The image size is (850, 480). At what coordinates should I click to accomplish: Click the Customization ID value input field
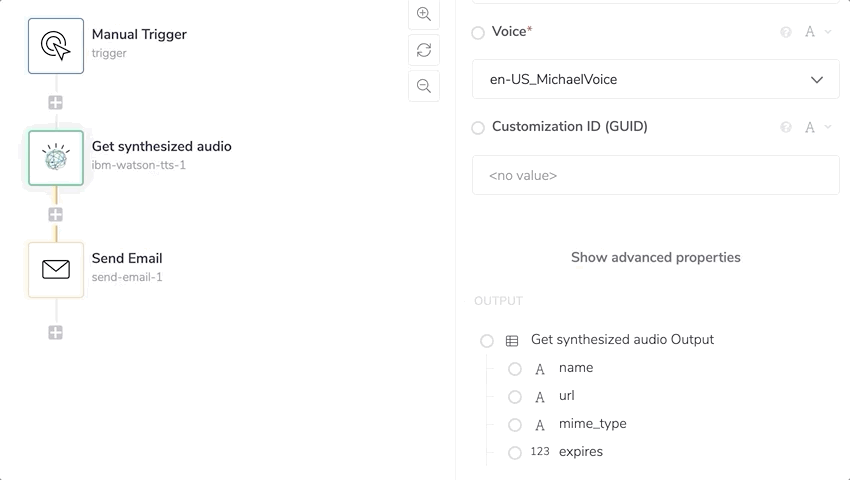[x=655, y=175]
